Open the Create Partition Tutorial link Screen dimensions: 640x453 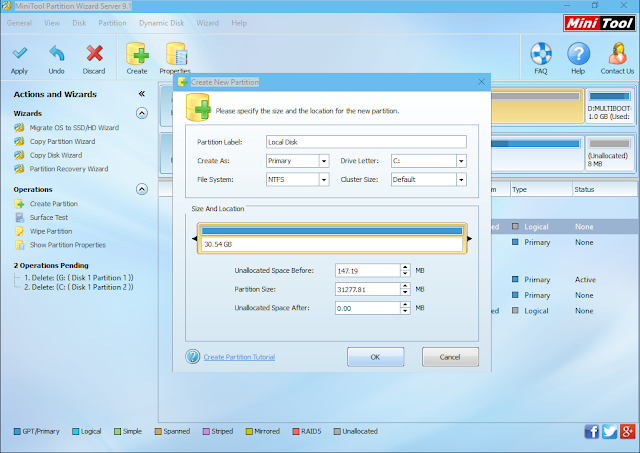coord(239,357)
